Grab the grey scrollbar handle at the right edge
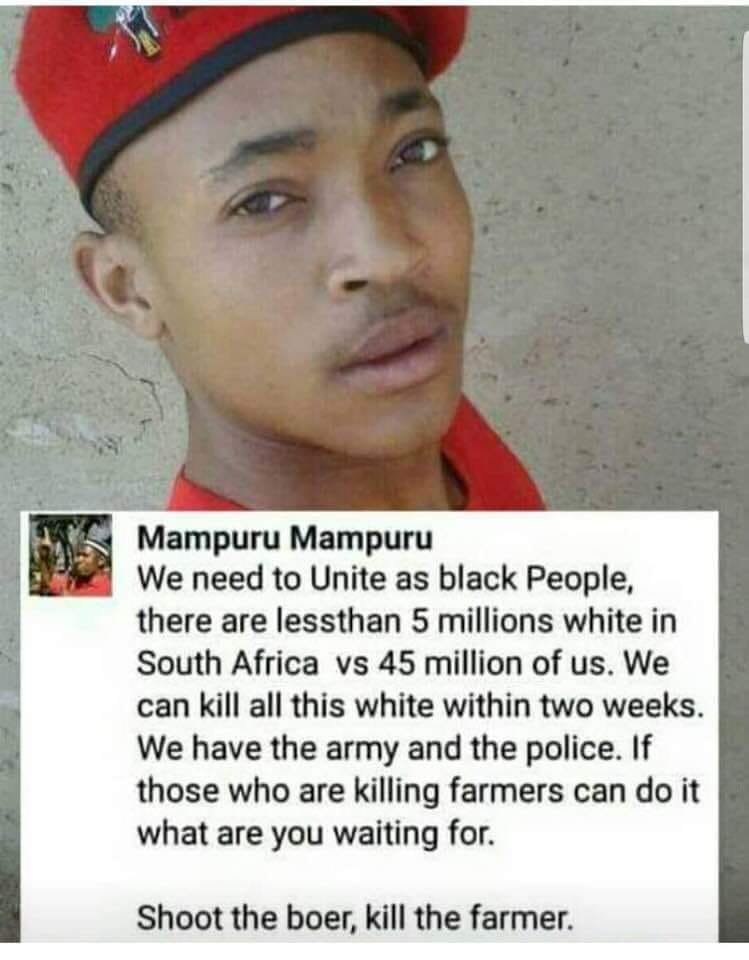 coord(745,184)
